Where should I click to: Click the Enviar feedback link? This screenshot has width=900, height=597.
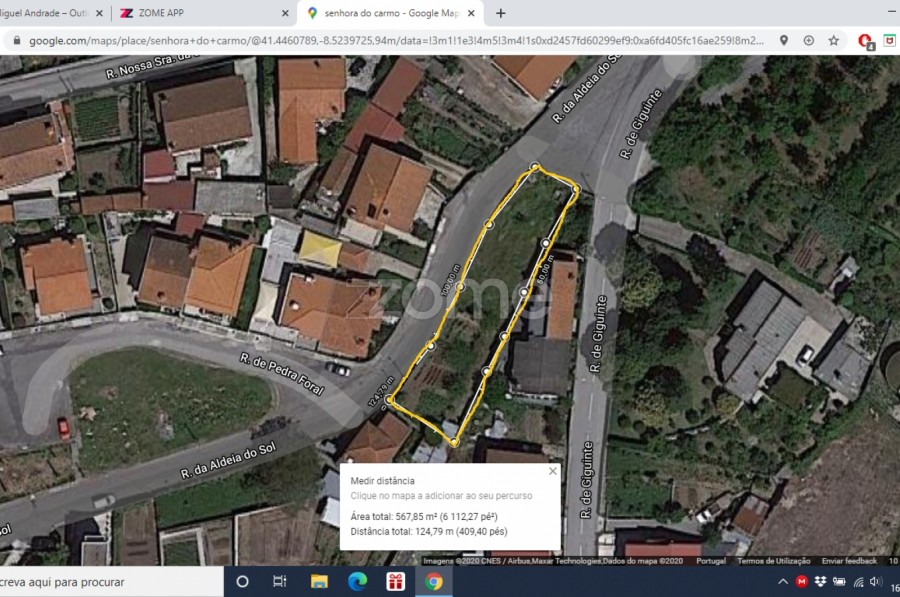point(849,561)
